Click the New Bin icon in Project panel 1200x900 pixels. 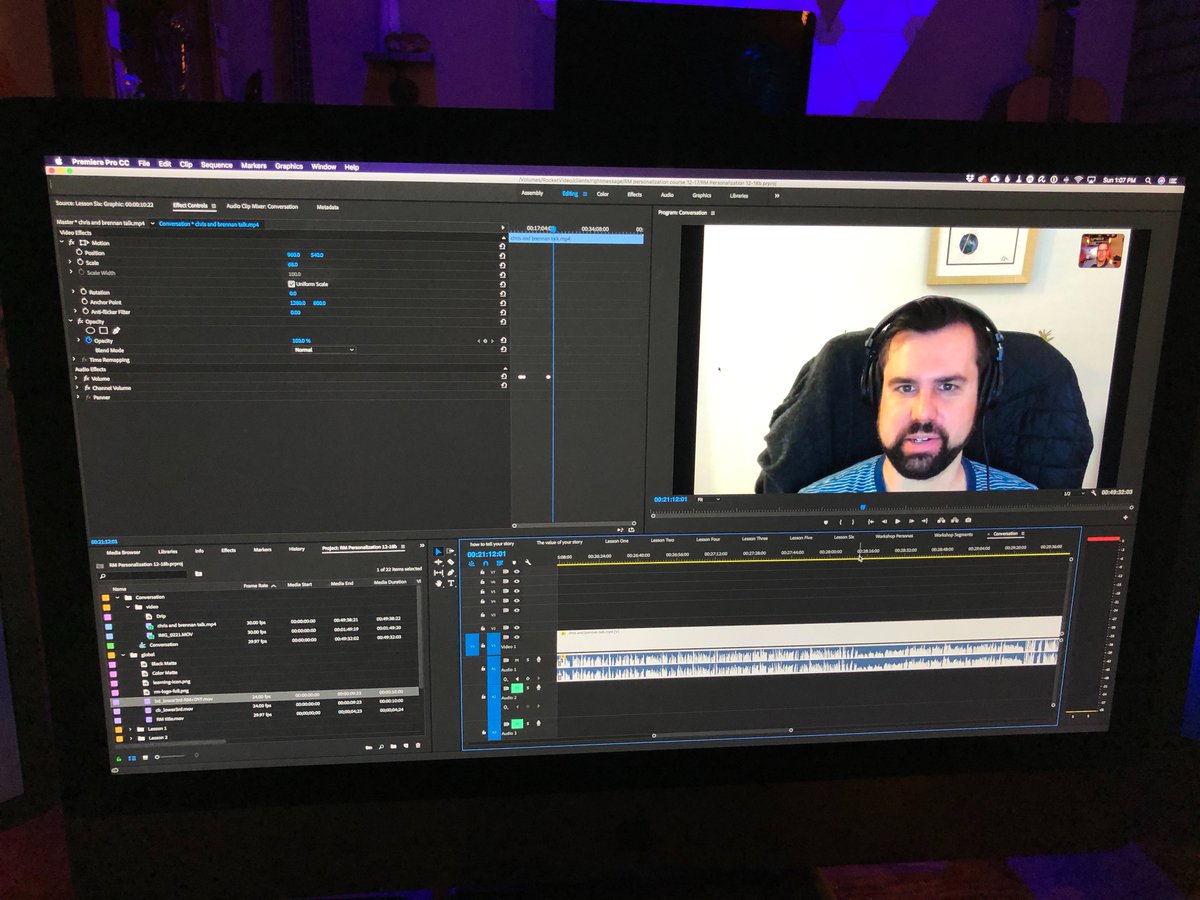[393, 746]
